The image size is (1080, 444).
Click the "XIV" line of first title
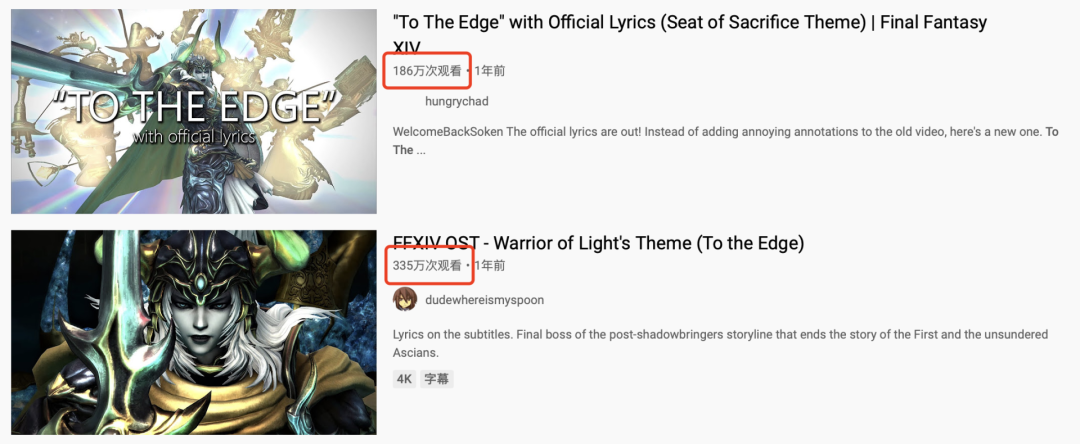[406, 47]
